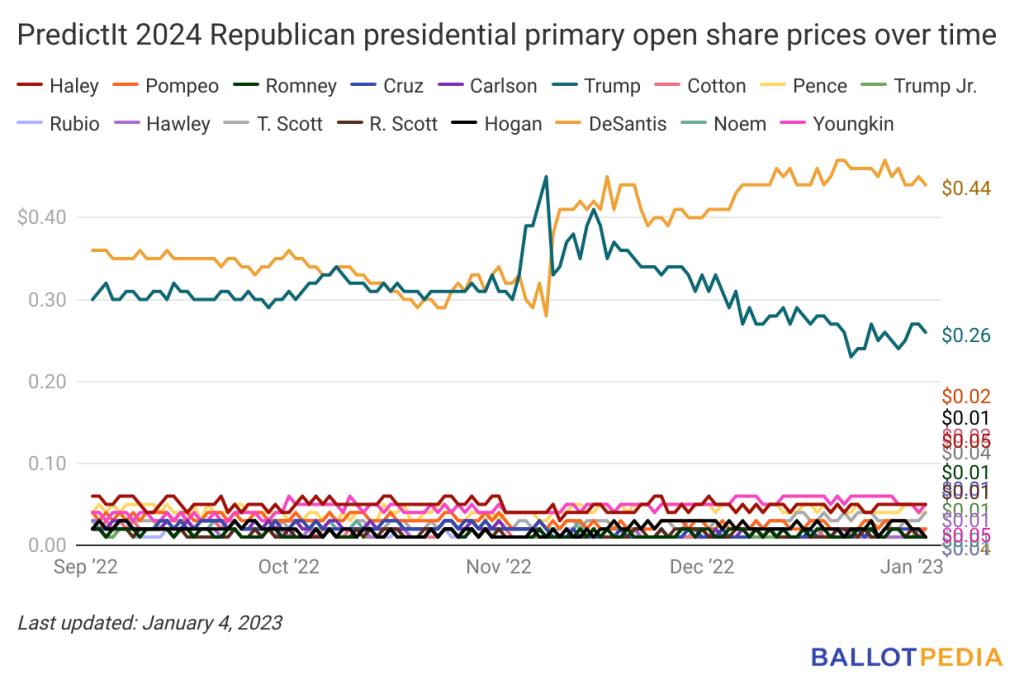Click the DeSantis legend label
The width and height of the screenshot is (1024, 694).
[x=611, y=123]
